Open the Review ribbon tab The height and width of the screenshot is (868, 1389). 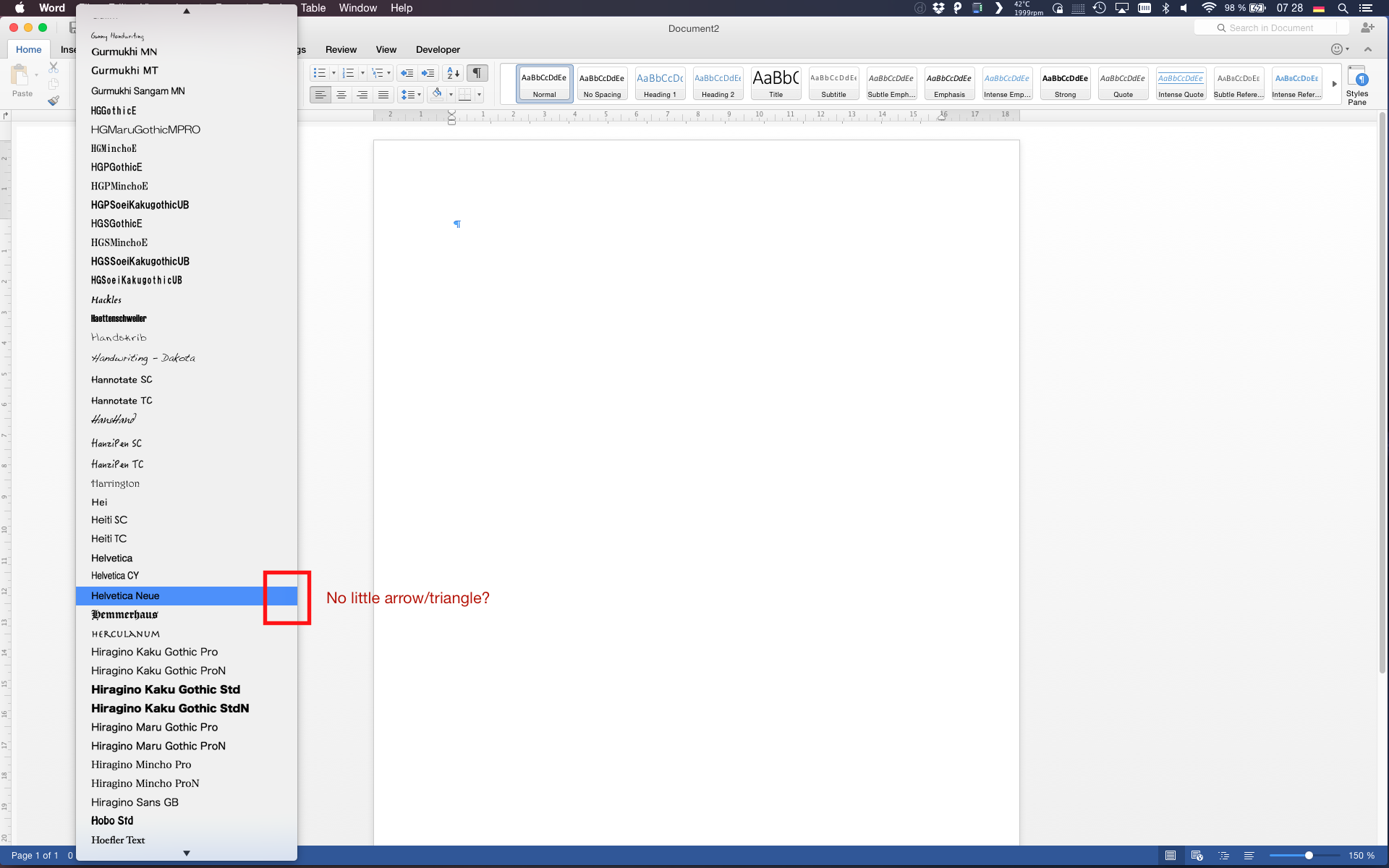tap(341, 49)
